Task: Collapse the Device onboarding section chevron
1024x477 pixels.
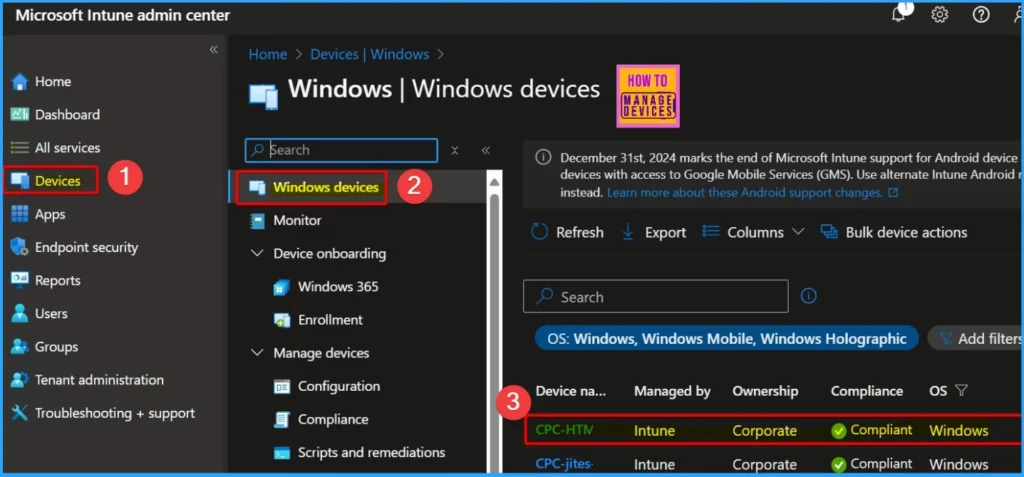Action: [257, 253]
